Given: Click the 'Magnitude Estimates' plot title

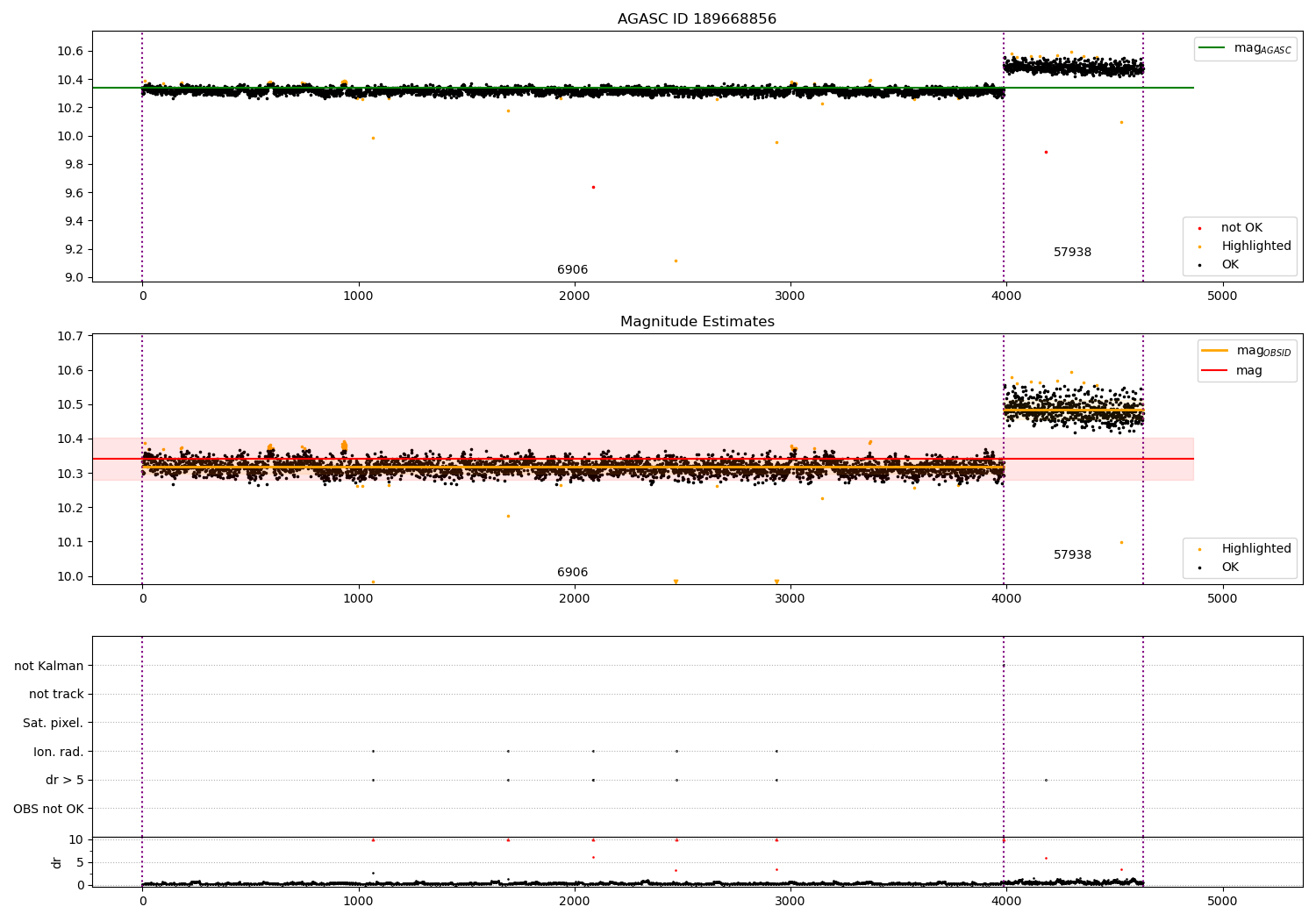Looking at the screenshot, I should 697,322.
